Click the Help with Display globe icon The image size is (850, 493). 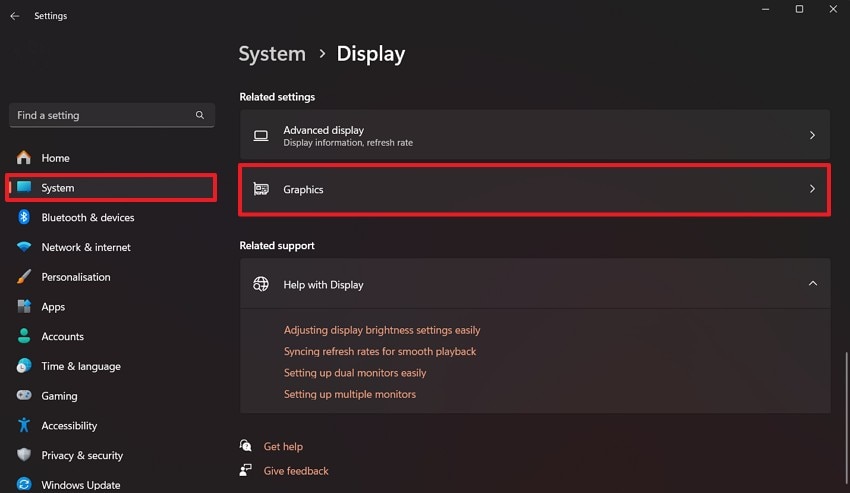pyautogui.click(x=261, y=284)
